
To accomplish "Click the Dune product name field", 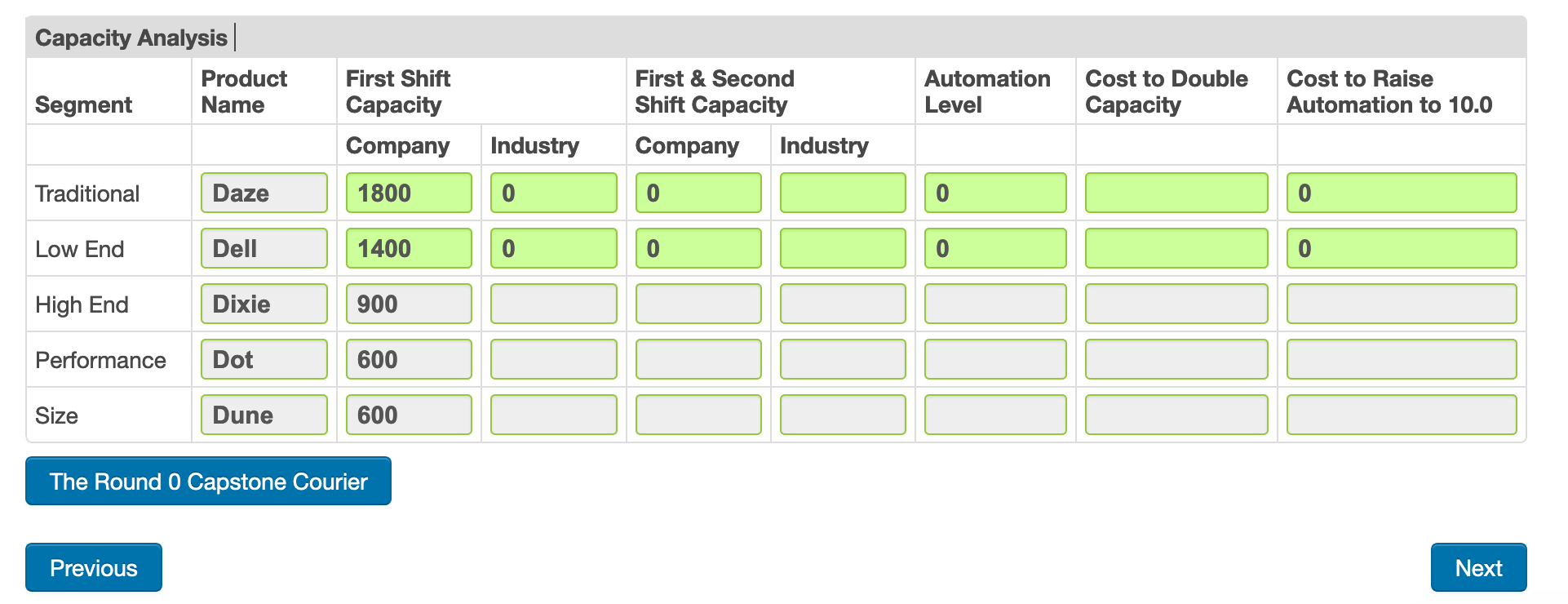I will pyautogui.click(x=263, y=415).
